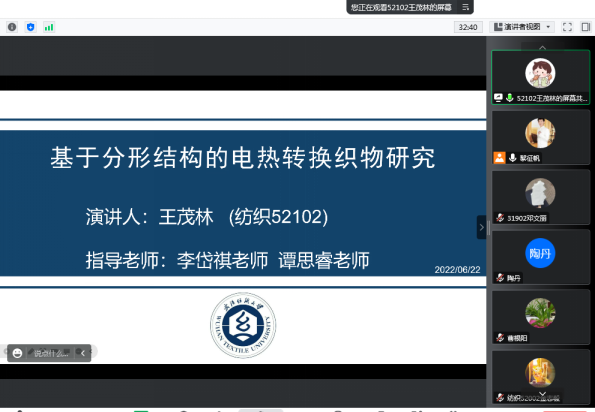This screenshot has width=595, height=412.
Task: Open the 演讲者视图 view dropdown
Action: click(x=522, y=27)
